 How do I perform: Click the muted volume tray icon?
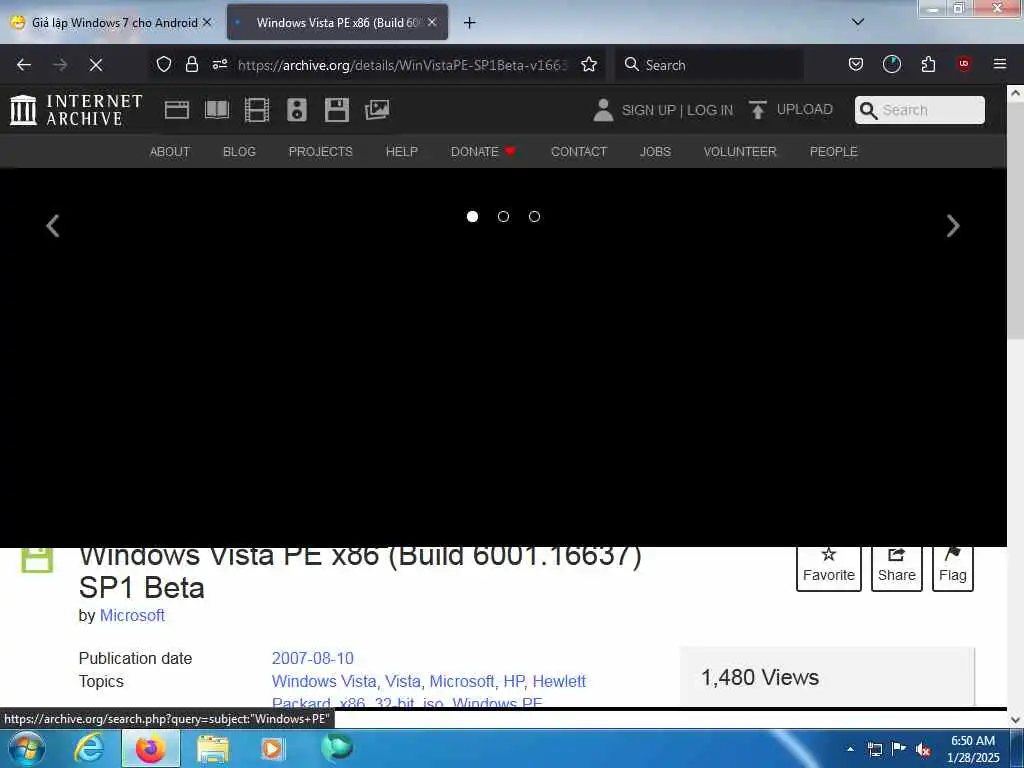pyautogui.click(x=923, y=750)
